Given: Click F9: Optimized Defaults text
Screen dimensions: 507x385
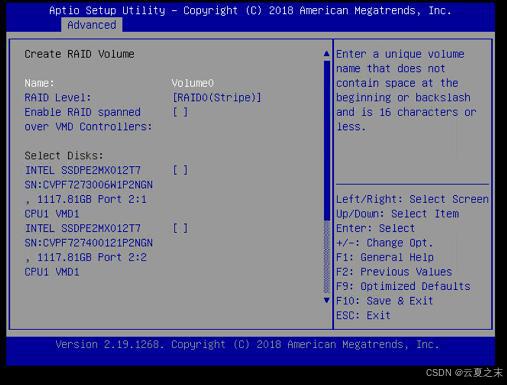Looking at the screenshot, I should click(403, 286).
